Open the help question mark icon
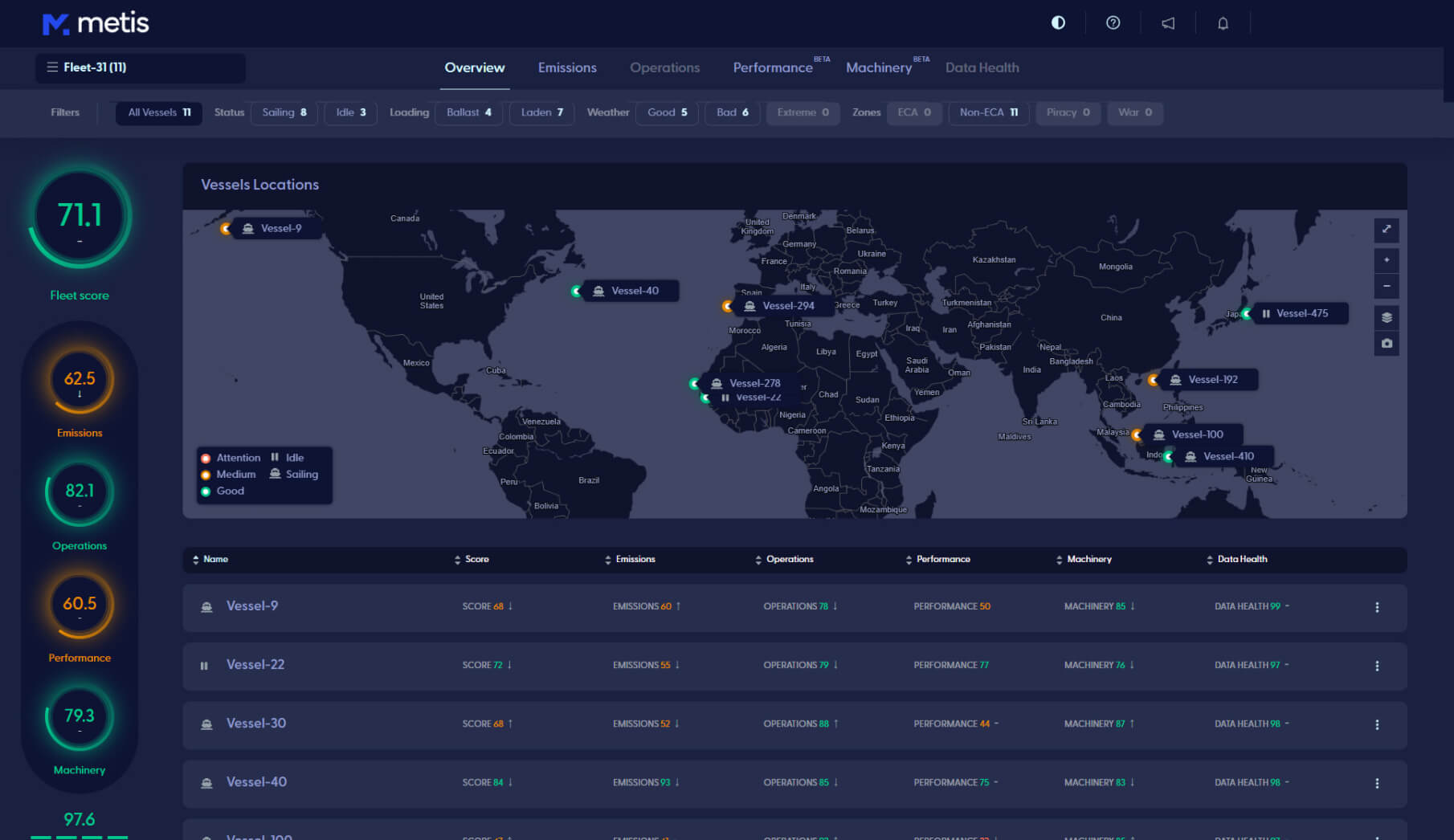The image size is (1454, 840). pyautogui.click(x=1113, y=22)
